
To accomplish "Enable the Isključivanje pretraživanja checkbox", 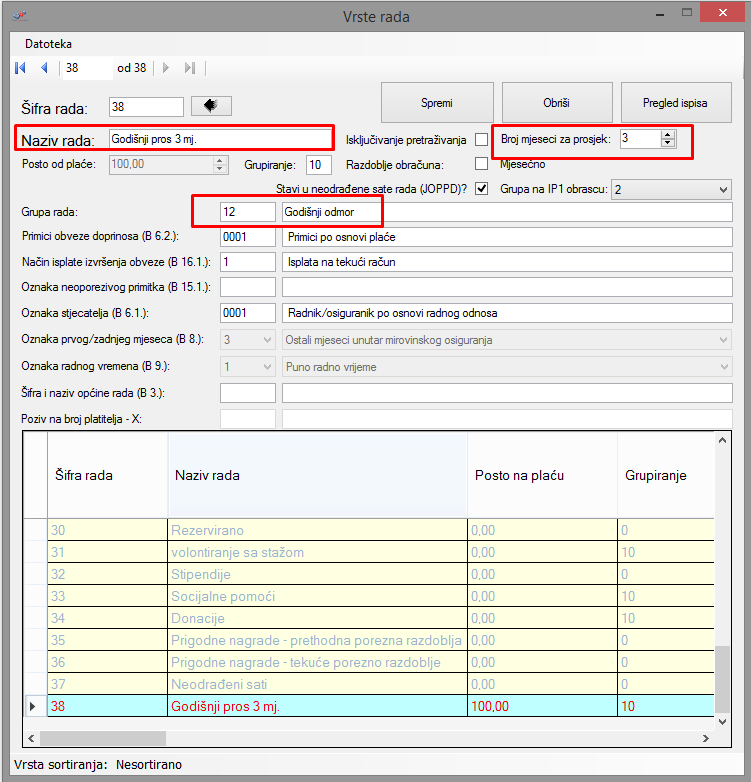I will pos(482,139).
